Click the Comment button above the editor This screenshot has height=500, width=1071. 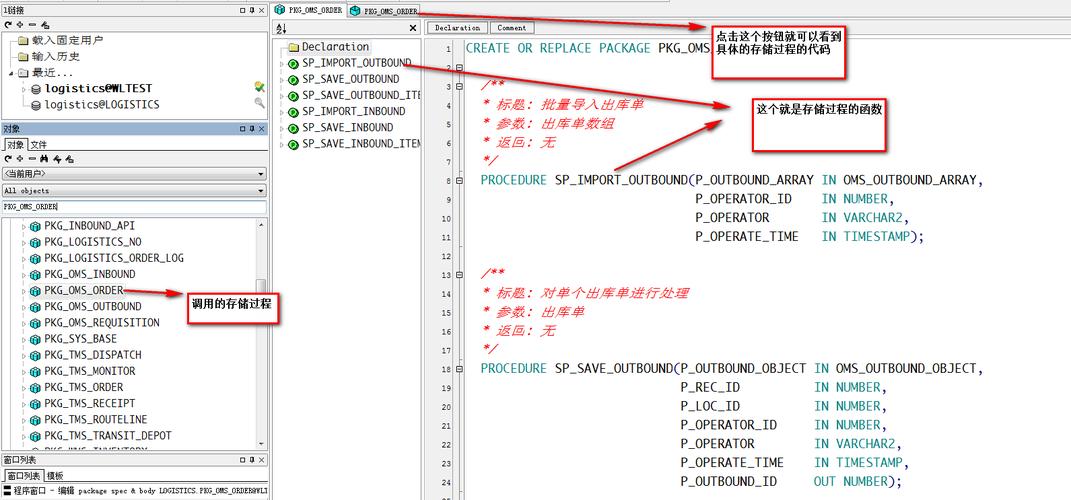511,28
